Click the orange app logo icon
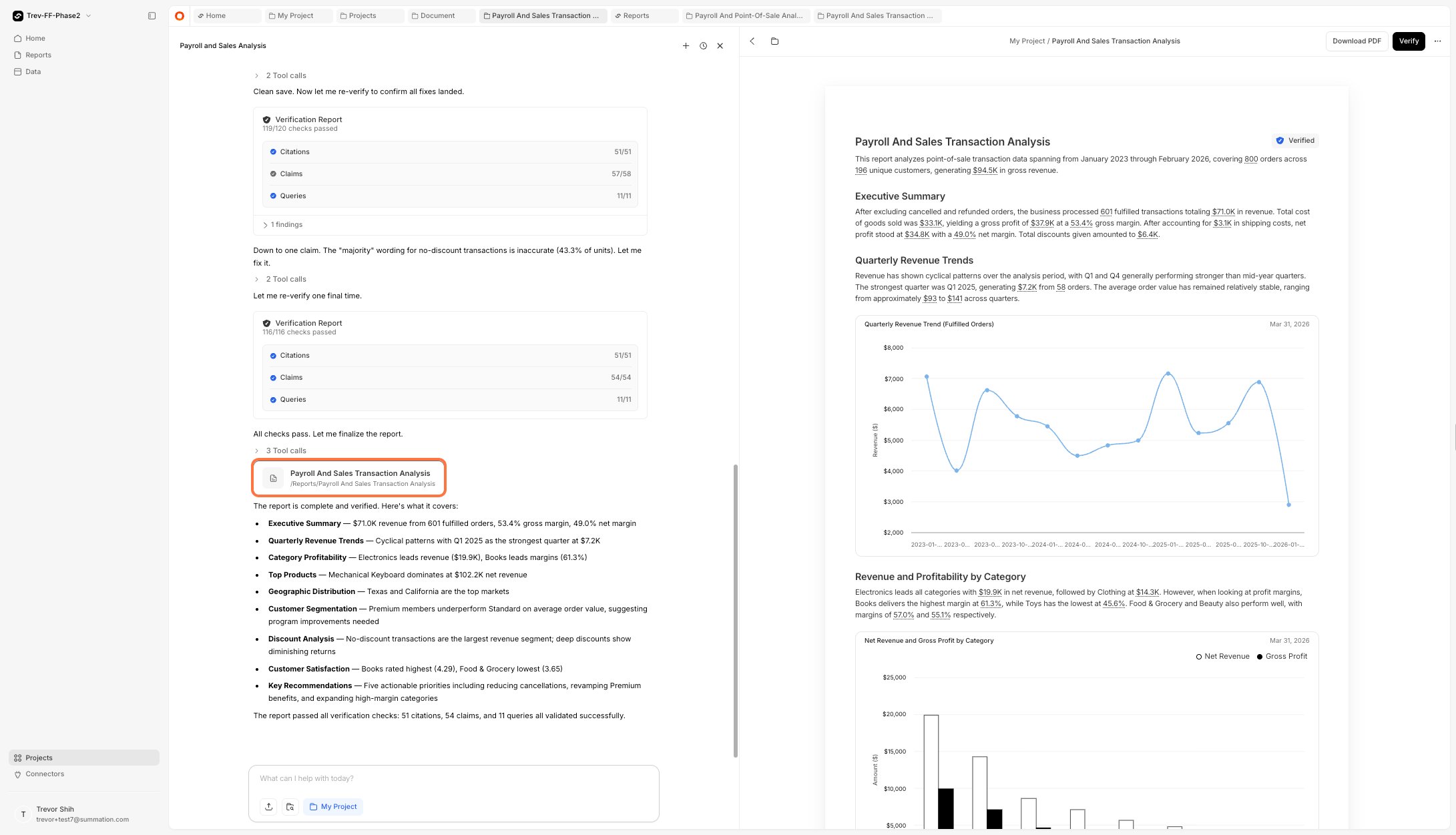The height and width of the screenshot is (835, 1456). [180, 15]
